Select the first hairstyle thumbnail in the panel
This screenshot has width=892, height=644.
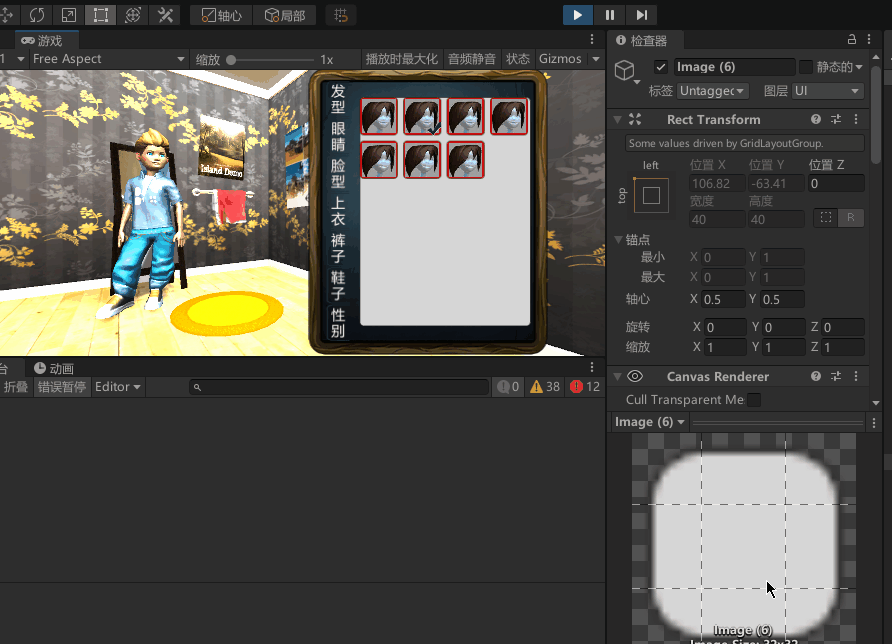[379, 116]
